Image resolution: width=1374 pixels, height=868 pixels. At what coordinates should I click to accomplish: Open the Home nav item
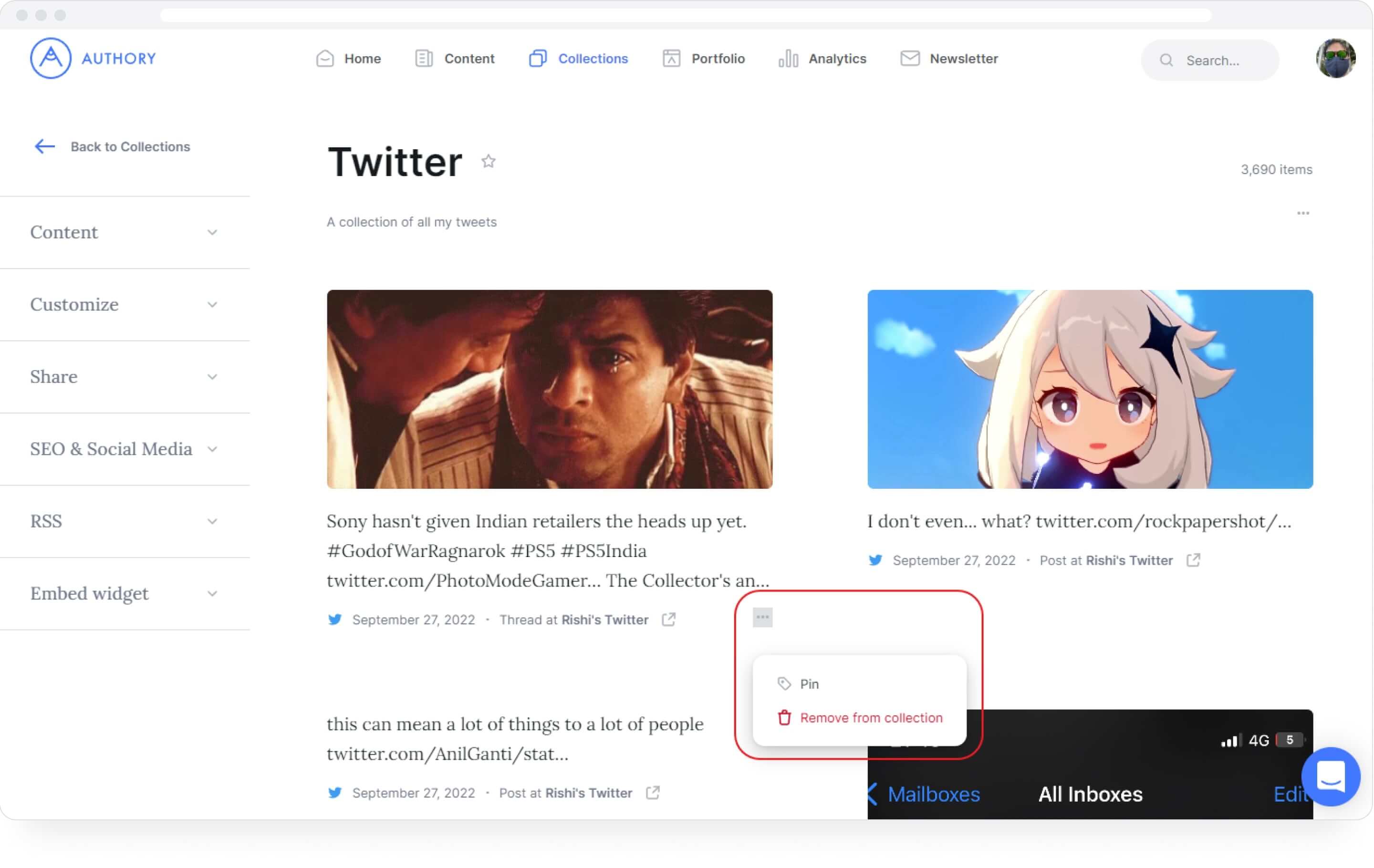coord(349,58)
